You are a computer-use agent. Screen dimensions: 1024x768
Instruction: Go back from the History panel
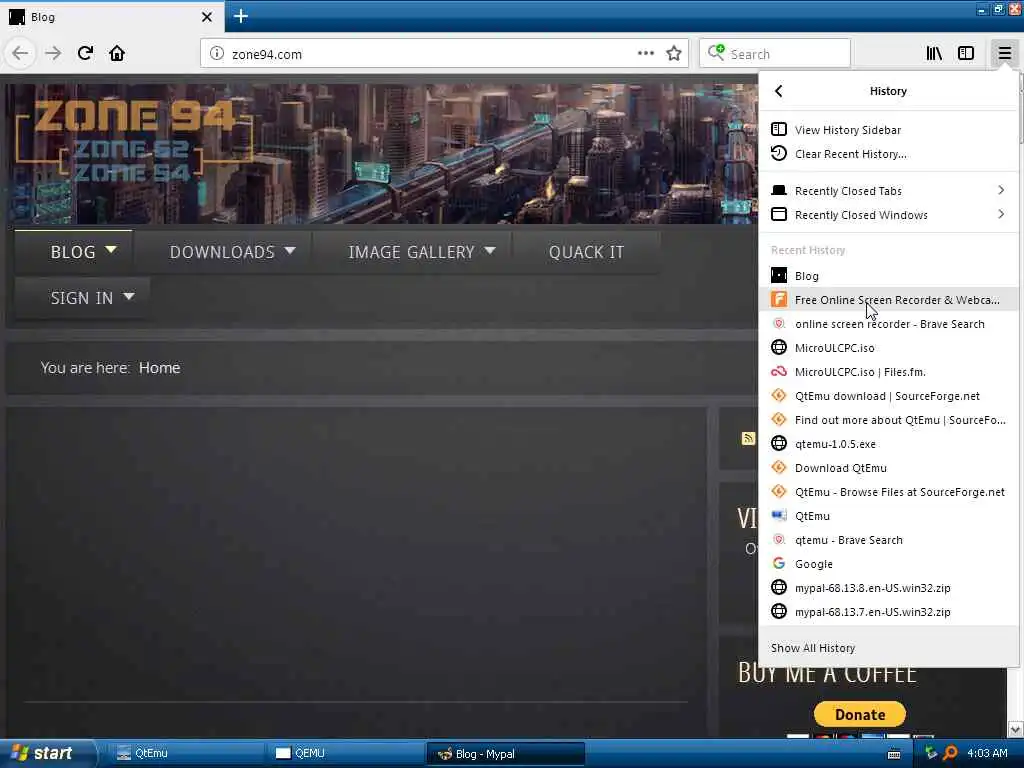point(778,91)
